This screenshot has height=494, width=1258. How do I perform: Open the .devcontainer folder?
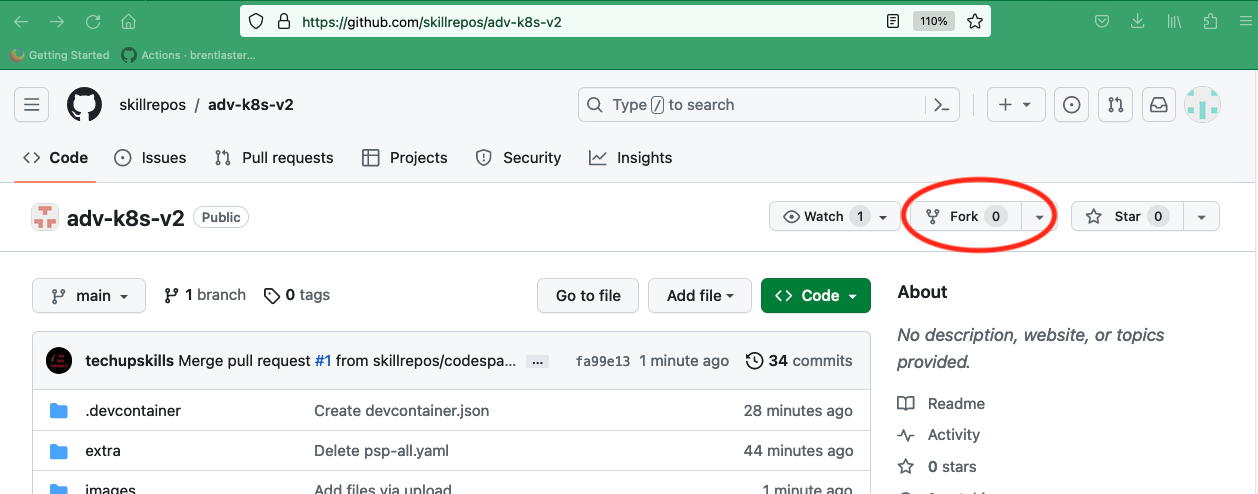[133, 411]
